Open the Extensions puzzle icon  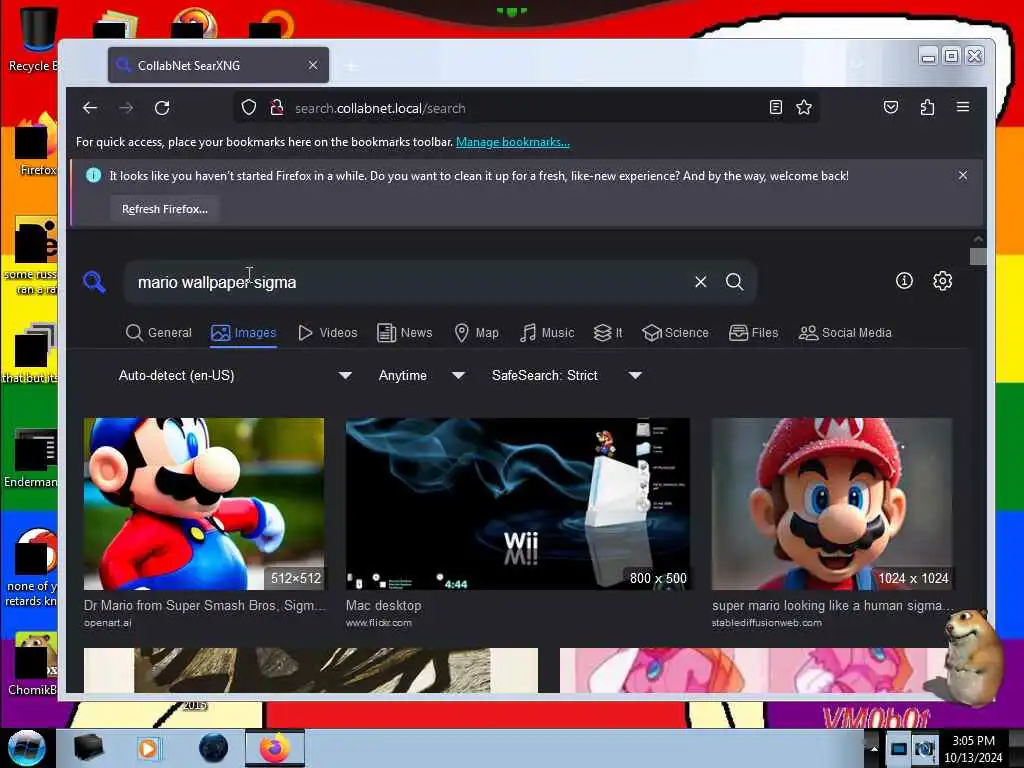coord(927,108)
